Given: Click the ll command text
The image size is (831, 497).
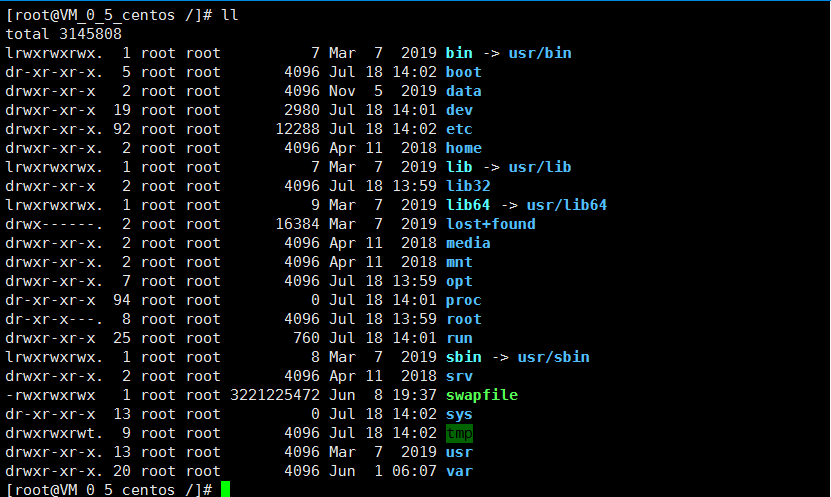Looking at the screenshot, I should 229,15.
